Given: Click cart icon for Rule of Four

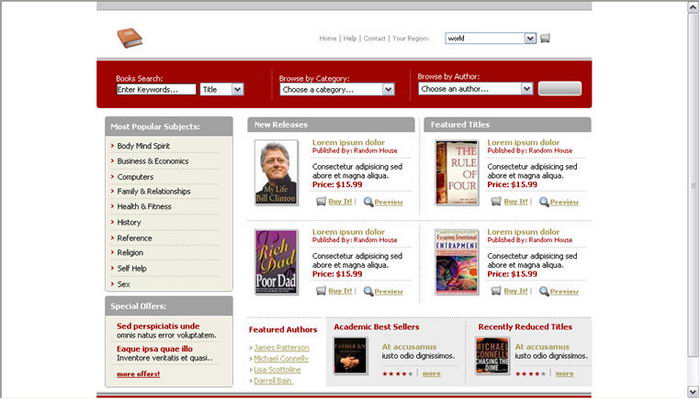Looking at the screenshot, I should [496, 202].
